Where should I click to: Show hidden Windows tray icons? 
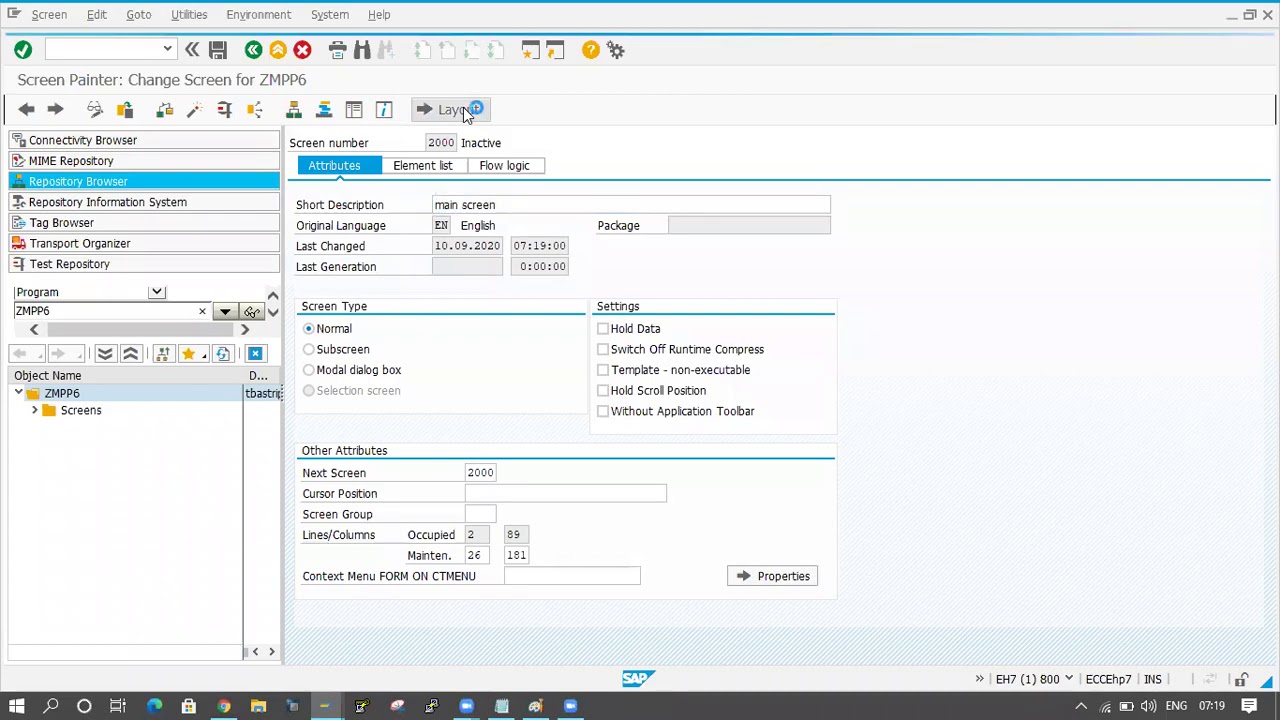(1081, 706)
